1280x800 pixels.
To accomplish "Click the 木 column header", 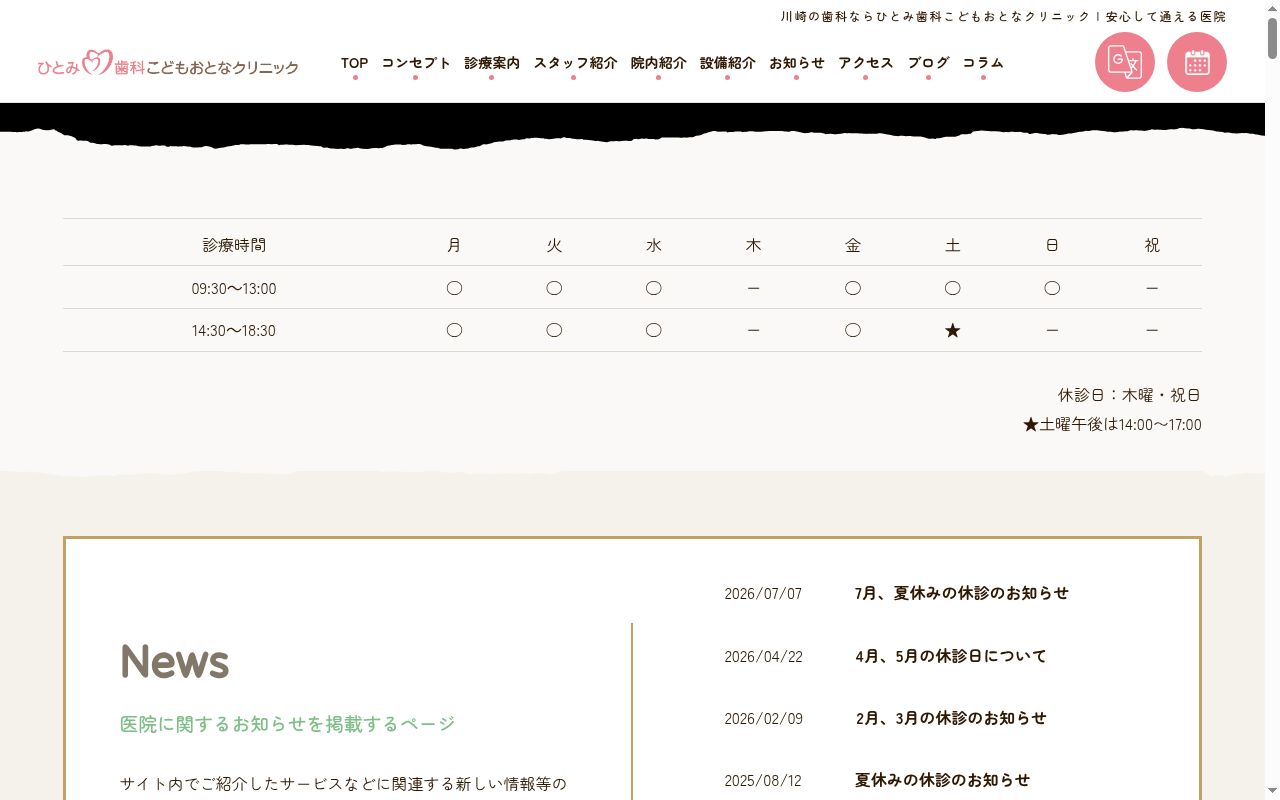I will coord(753,245).
